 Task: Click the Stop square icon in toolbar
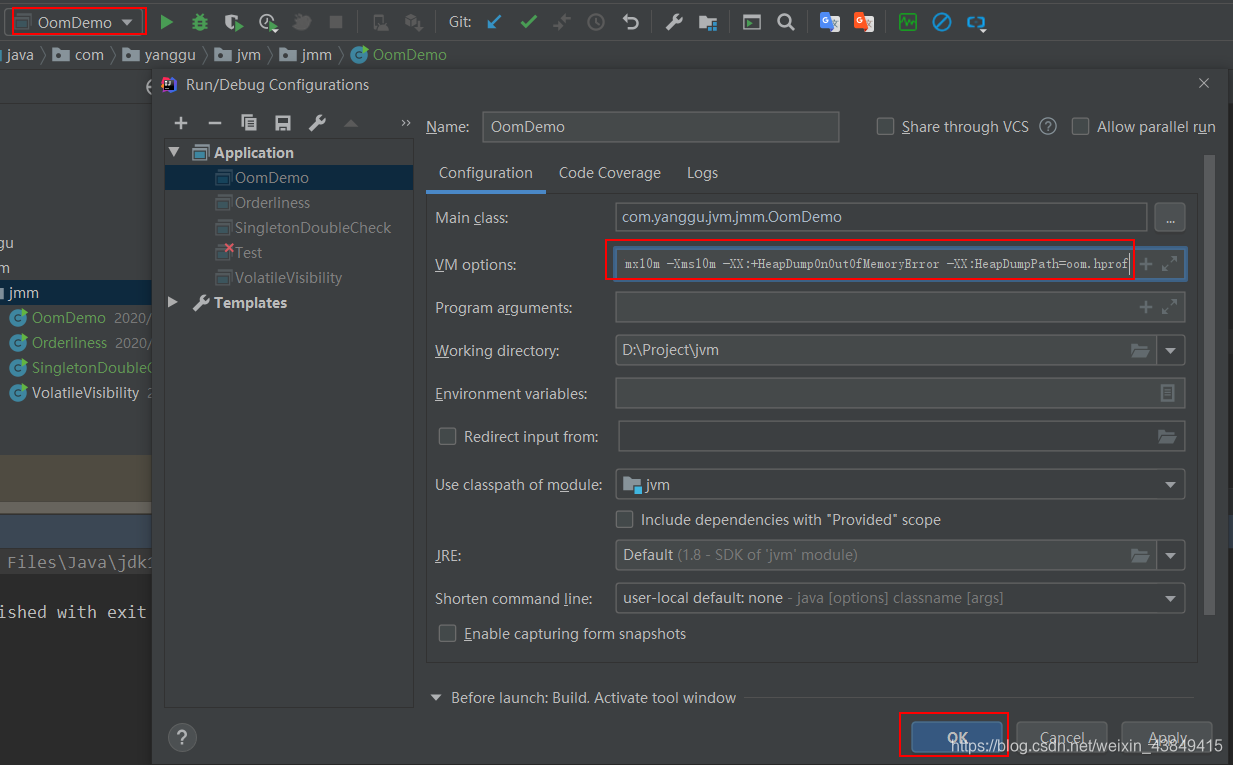point(336,22)
